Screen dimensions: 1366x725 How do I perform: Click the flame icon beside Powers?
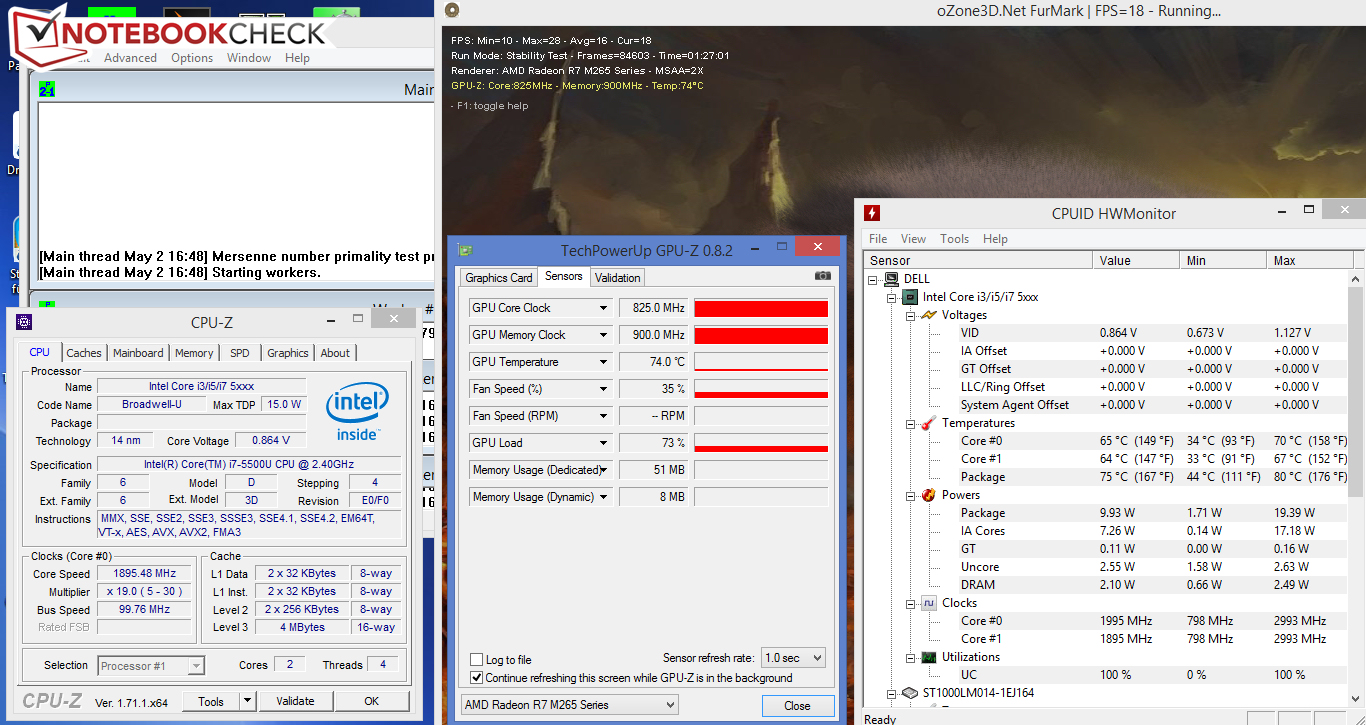[x=929, y=495]
